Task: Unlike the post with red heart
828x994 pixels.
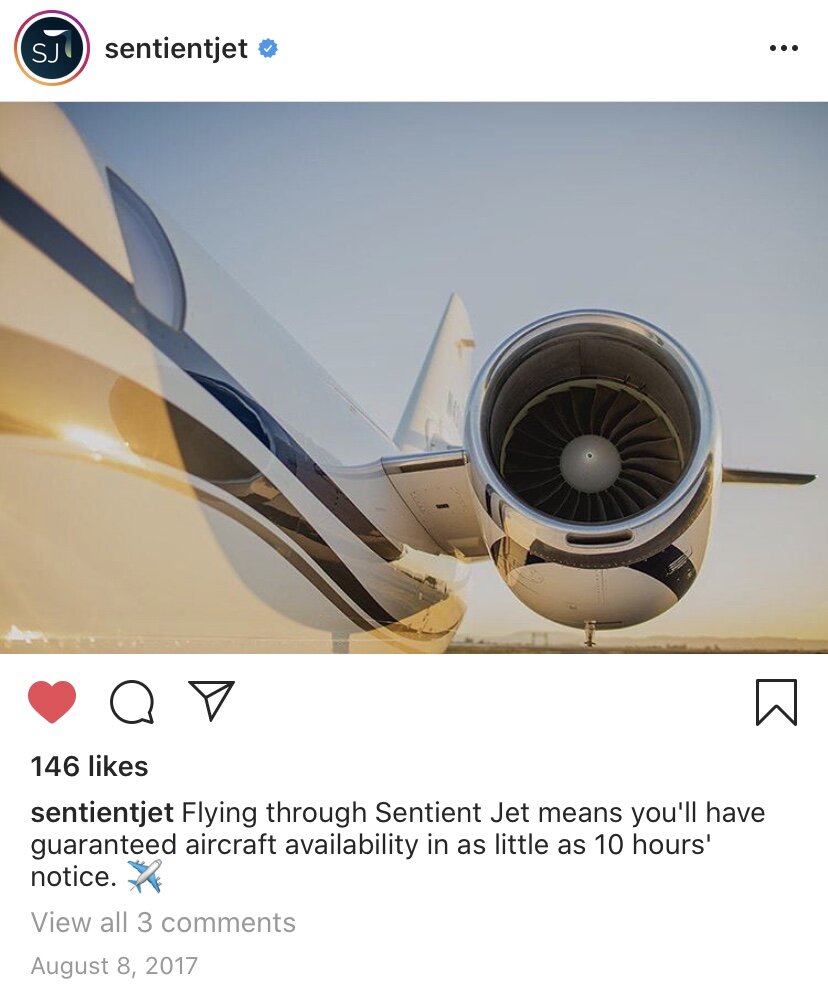Action: point(52,702)
